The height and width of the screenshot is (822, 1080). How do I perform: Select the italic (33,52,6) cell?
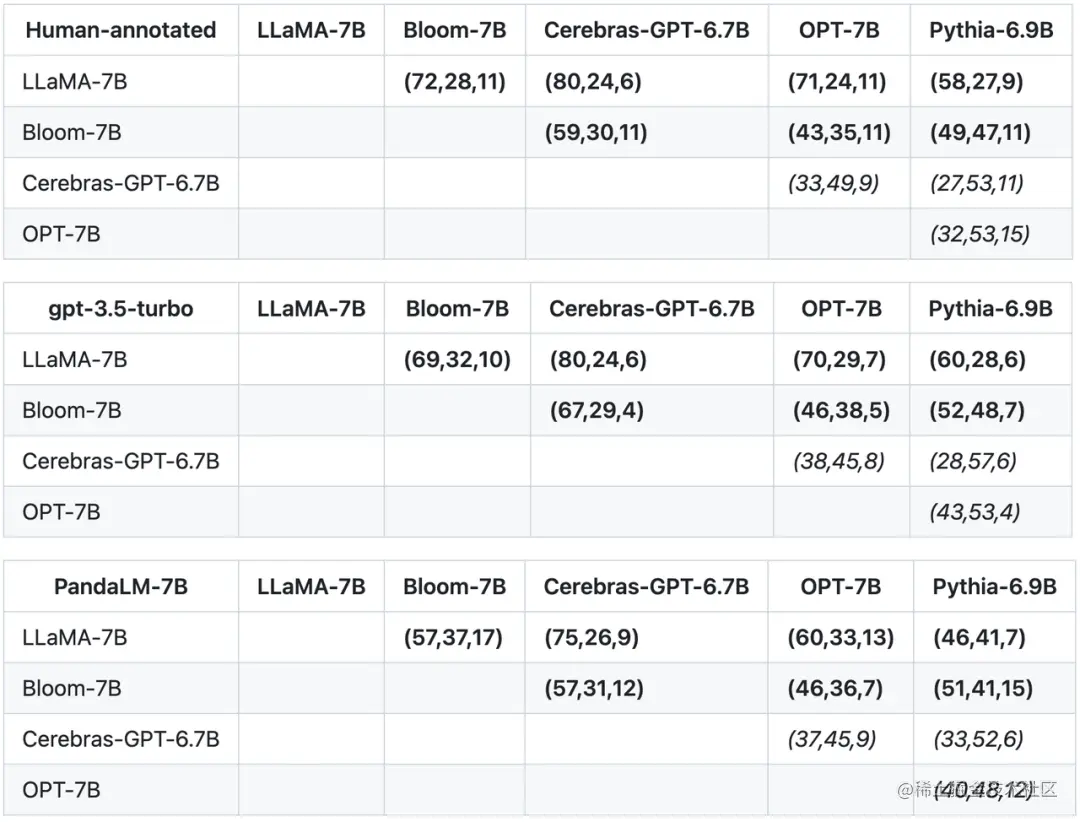click(x=978, y=739)
